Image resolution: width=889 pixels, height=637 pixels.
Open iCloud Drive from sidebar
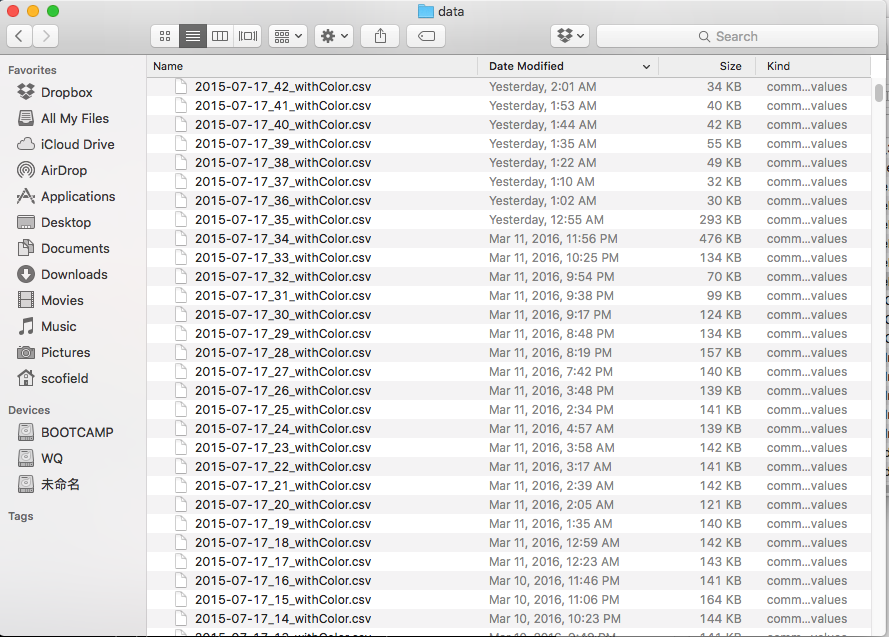tap(77, 144)
